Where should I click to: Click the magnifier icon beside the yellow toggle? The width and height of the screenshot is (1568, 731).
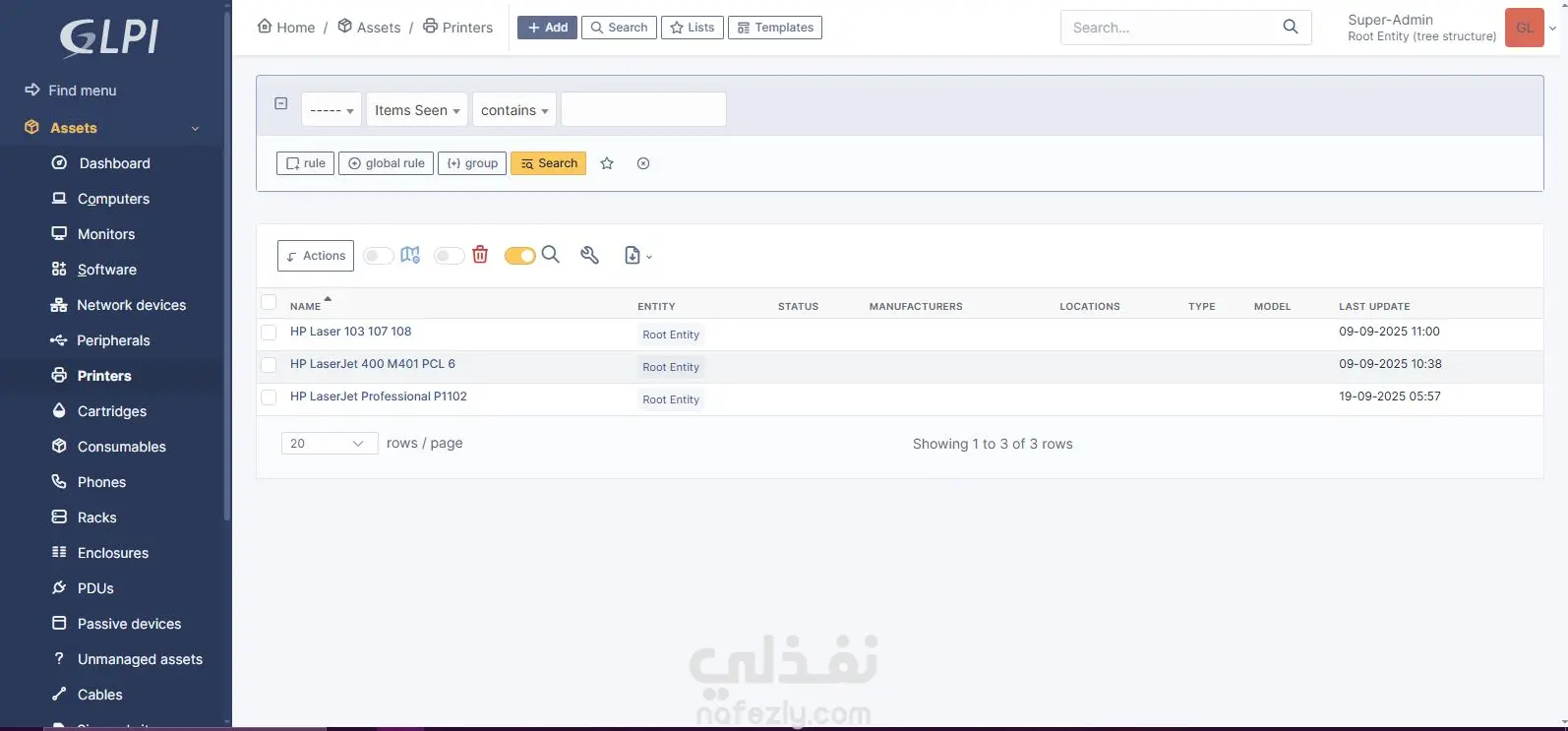[x=551, y=255]
